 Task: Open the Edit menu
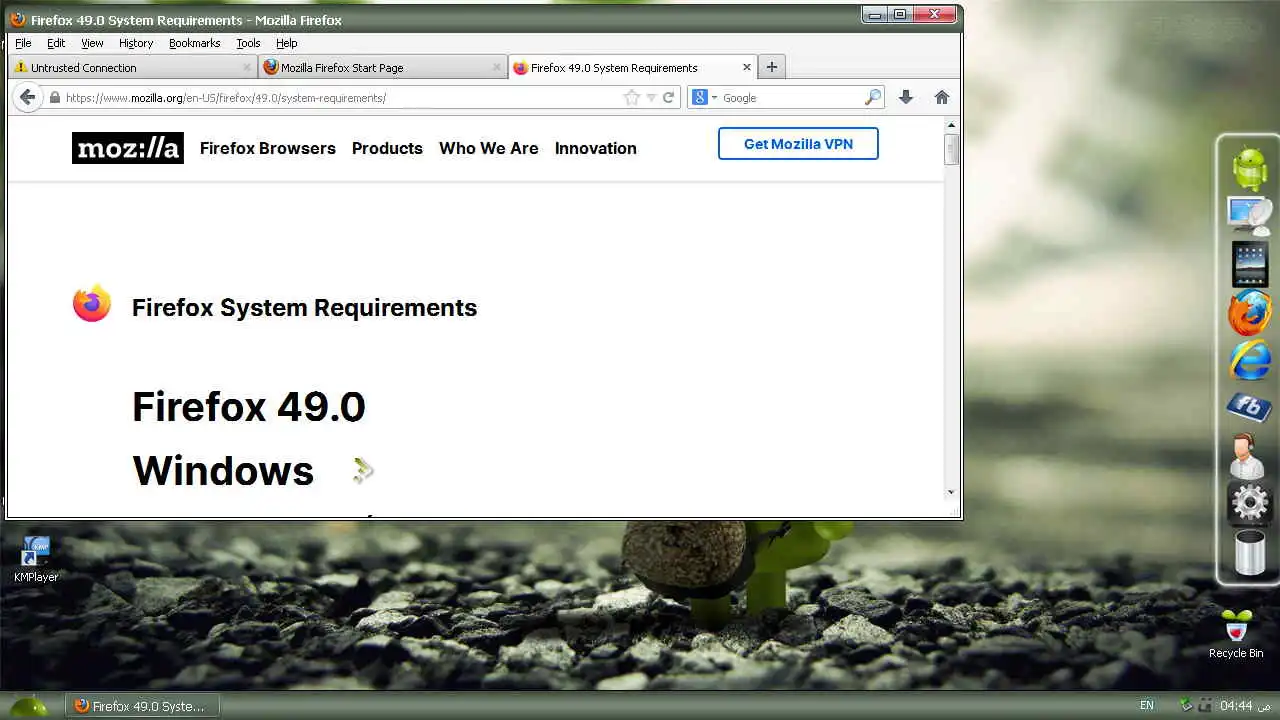pos(56,43)
